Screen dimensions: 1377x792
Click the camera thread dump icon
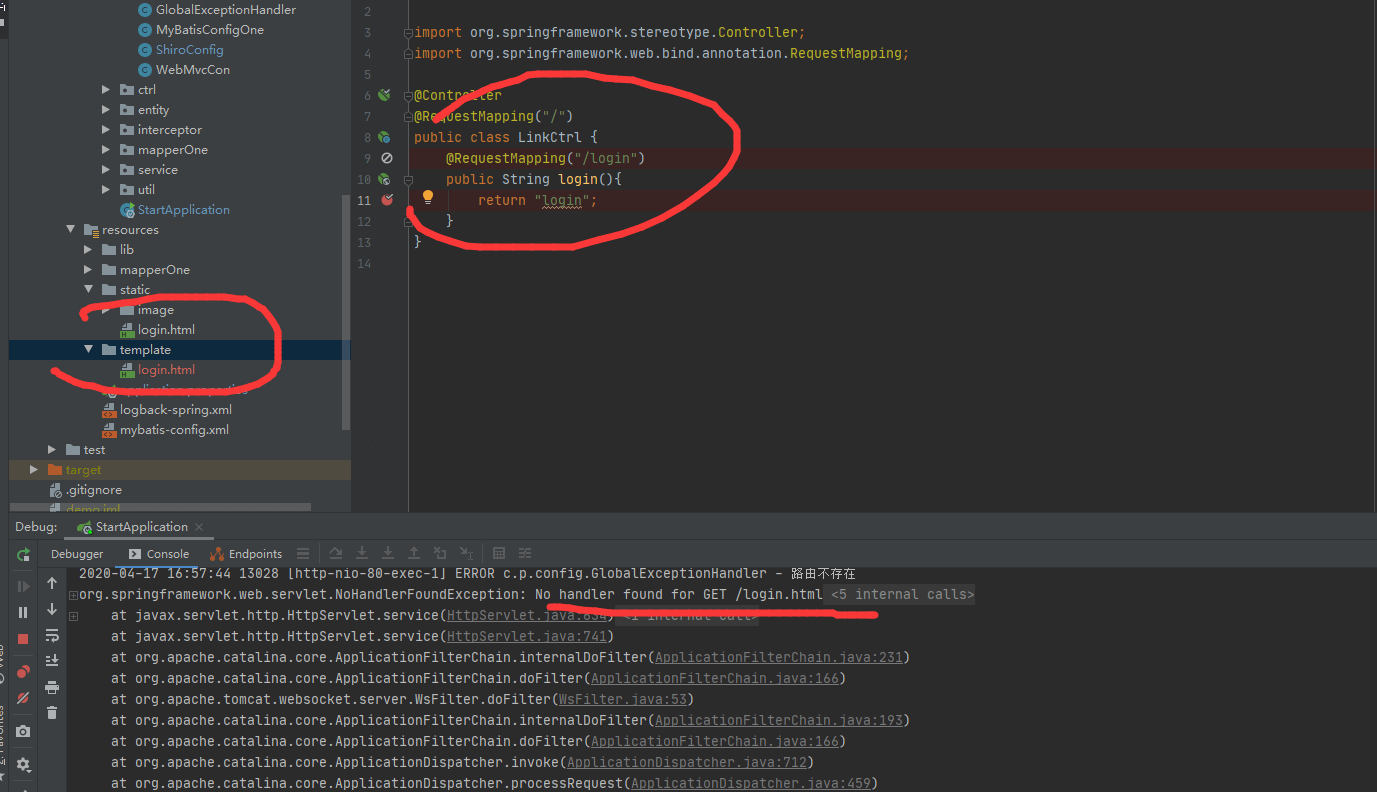click(x=23, y=732)
